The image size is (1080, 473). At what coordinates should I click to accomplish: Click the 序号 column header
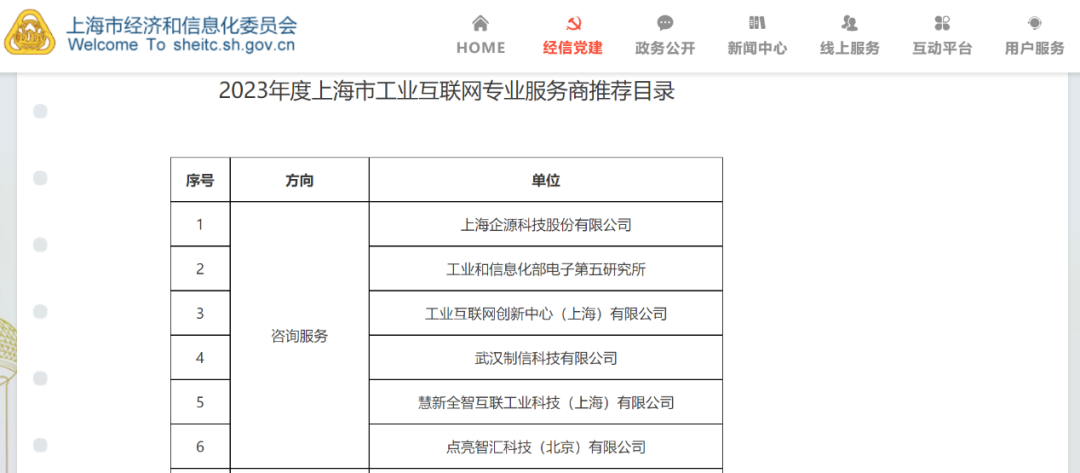coord(200,180)
